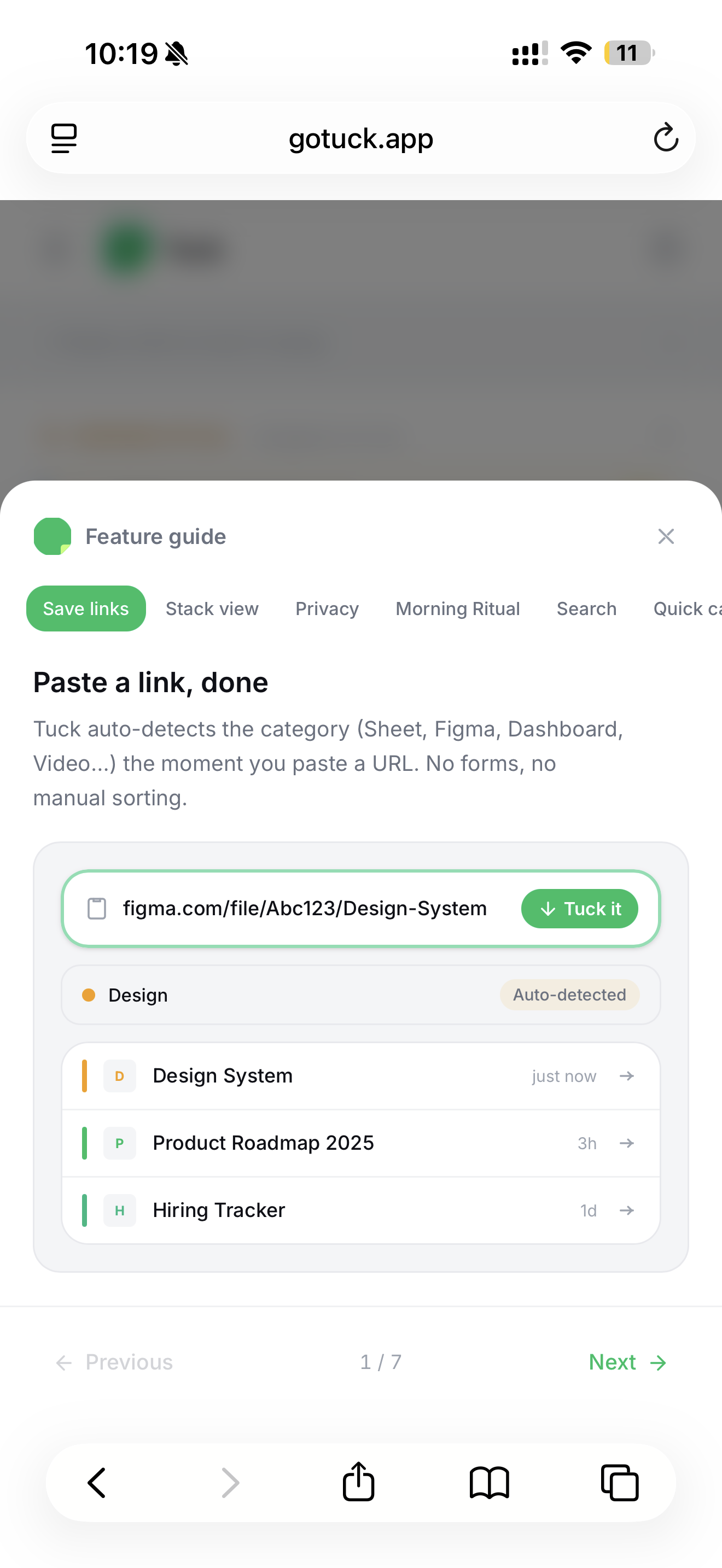
Task: Click arrow on Product Roadmap 2025 row
Action: 626,1143
